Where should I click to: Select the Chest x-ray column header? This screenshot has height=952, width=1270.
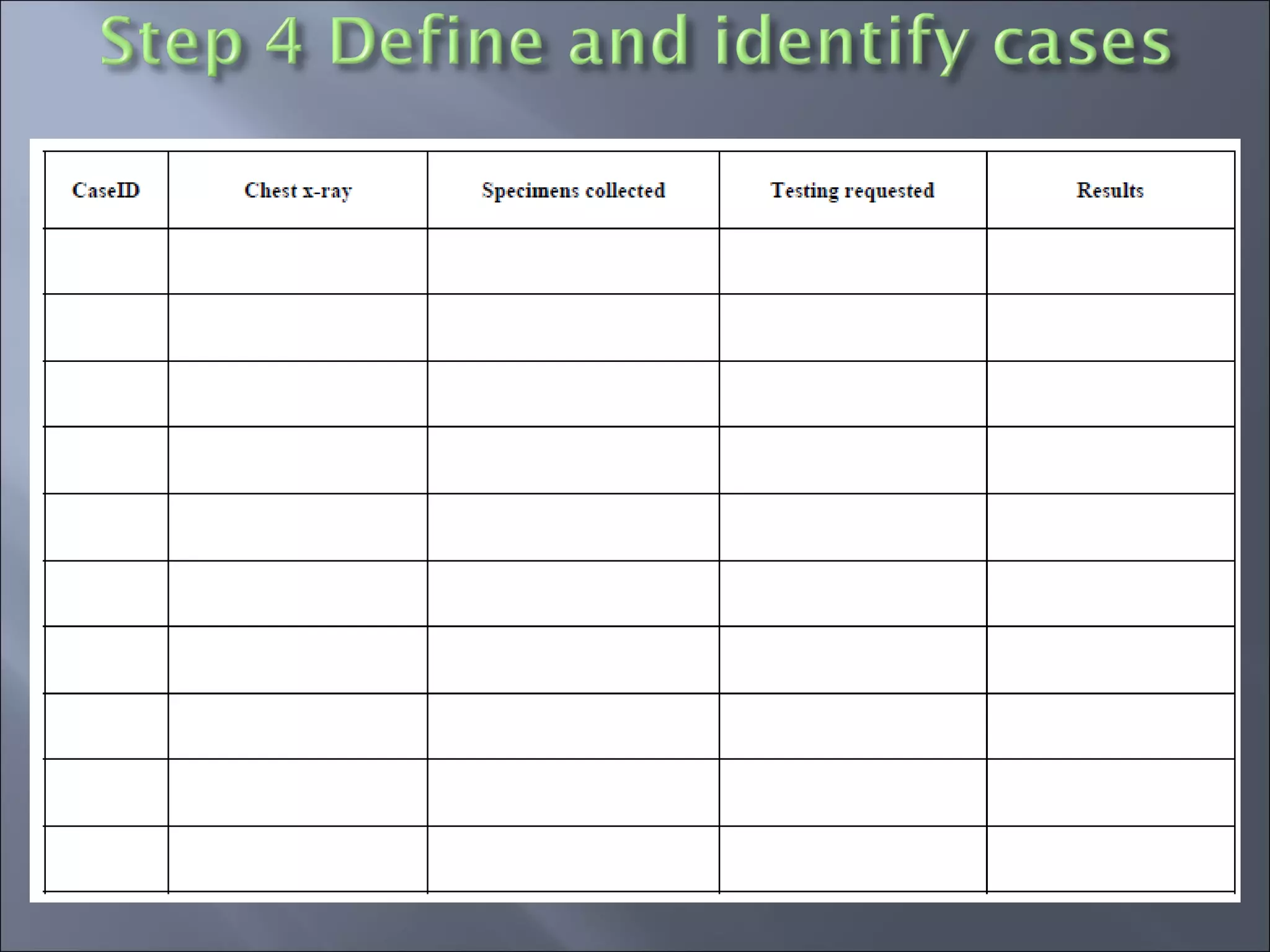tap(298, 190)
